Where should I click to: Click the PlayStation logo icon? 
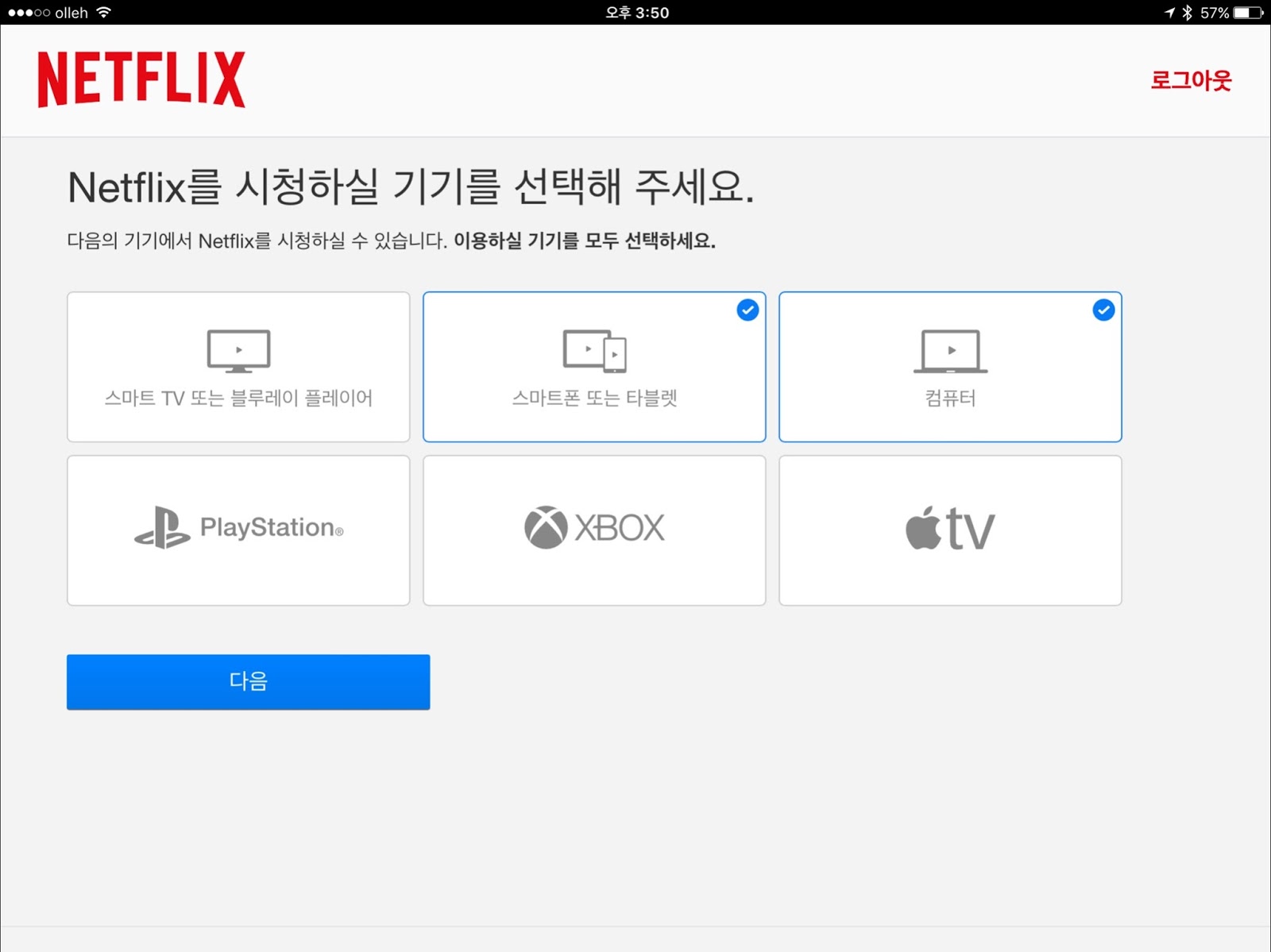162,528
